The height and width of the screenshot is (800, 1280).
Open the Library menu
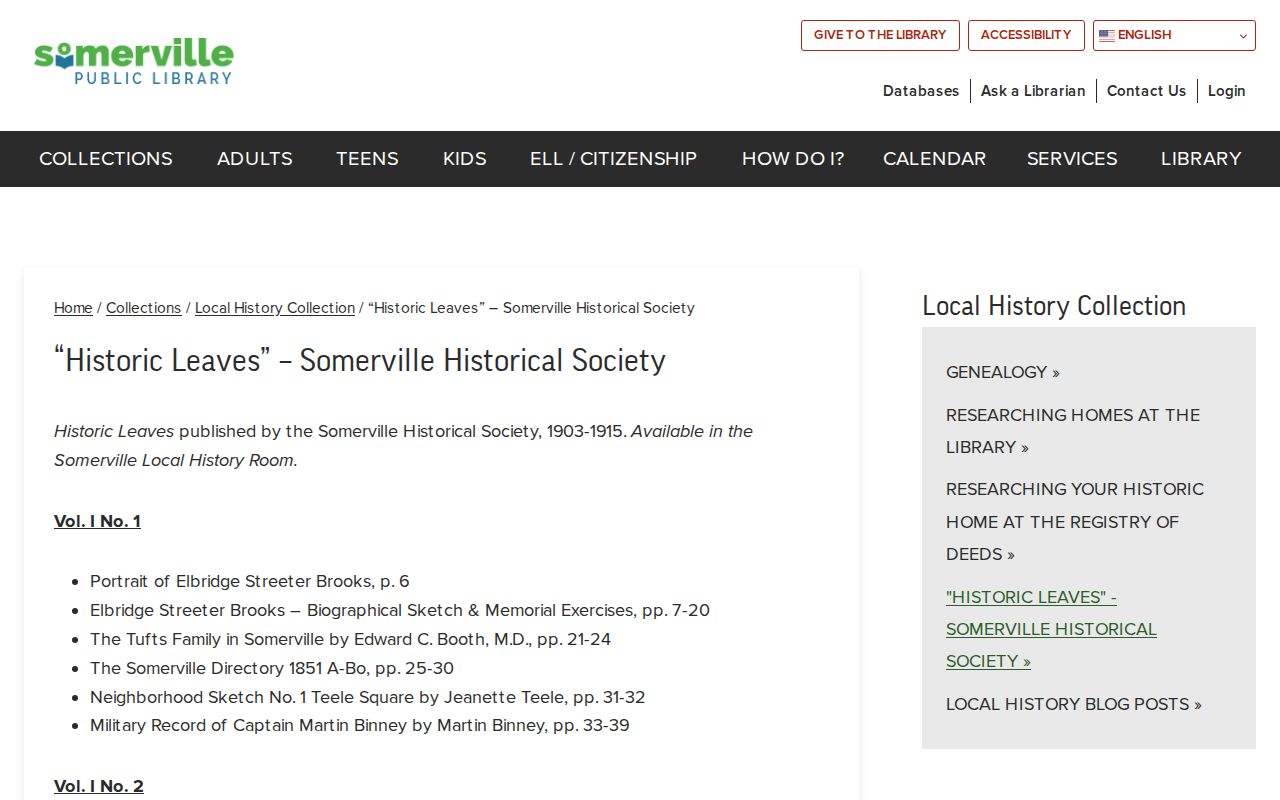point(1201,159)
